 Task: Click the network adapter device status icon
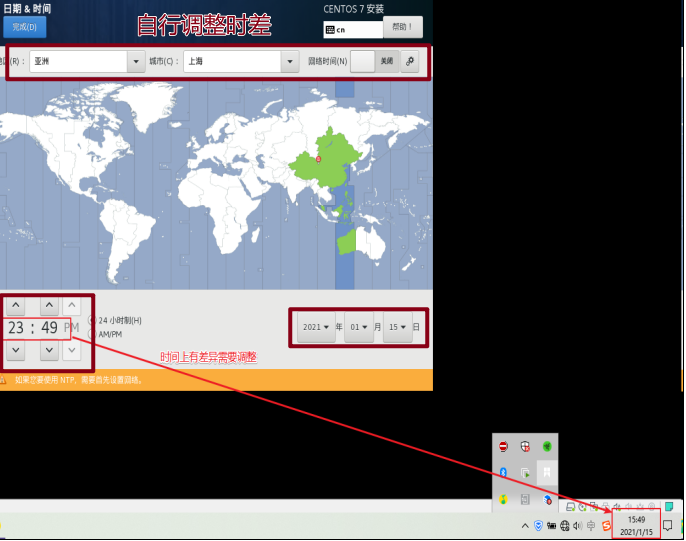pyautogui.click(x=594, y=506)
